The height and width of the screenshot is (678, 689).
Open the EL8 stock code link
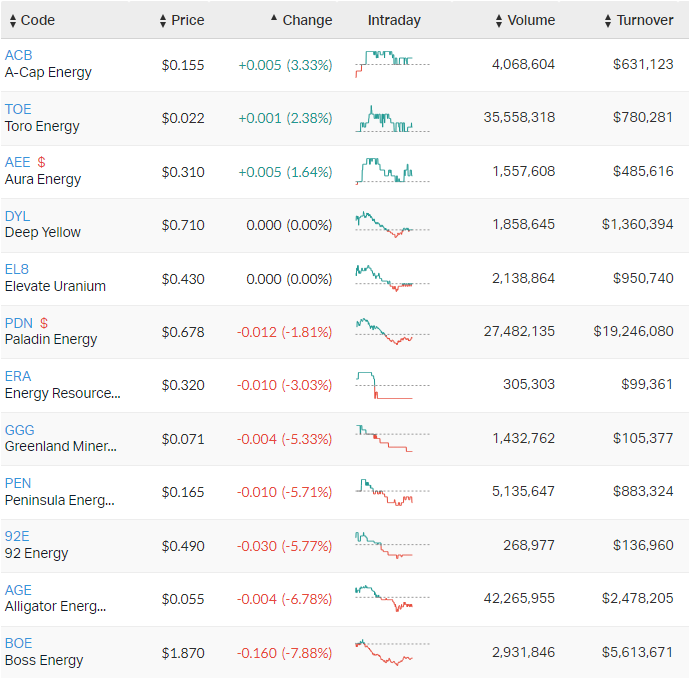tap(17, 269)
